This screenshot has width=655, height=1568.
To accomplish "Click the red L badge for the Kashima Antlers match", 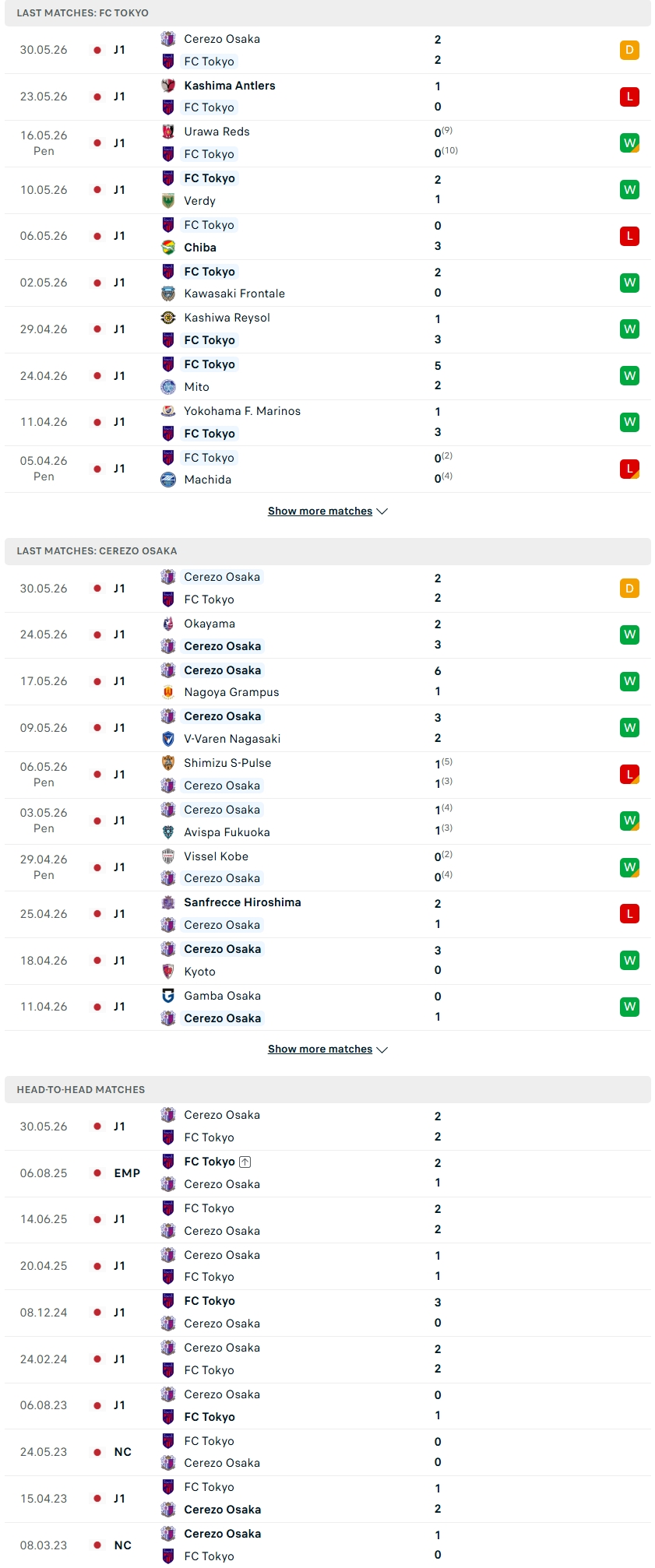I will coord(629,97).
